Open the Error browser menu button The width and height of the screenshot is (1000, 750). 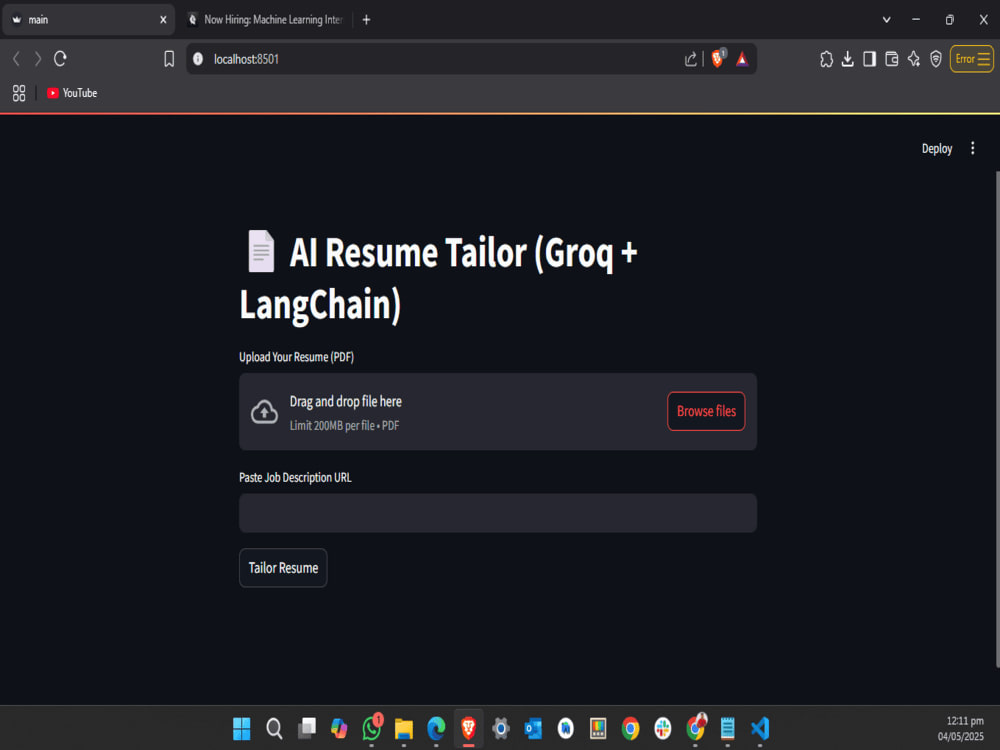[x=972, y=59]
